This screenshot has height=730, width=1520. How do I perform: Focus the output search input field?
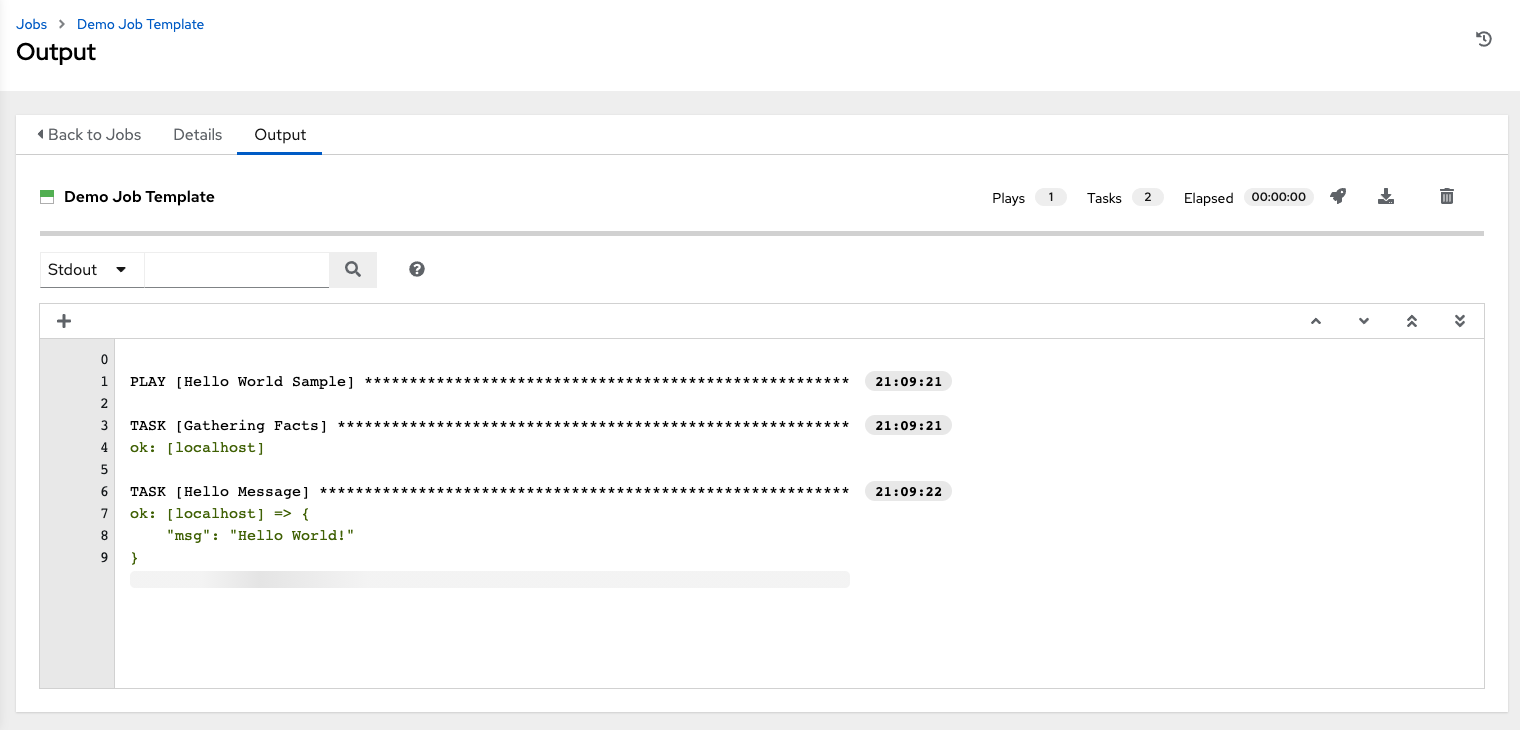[x=237, y=269]
